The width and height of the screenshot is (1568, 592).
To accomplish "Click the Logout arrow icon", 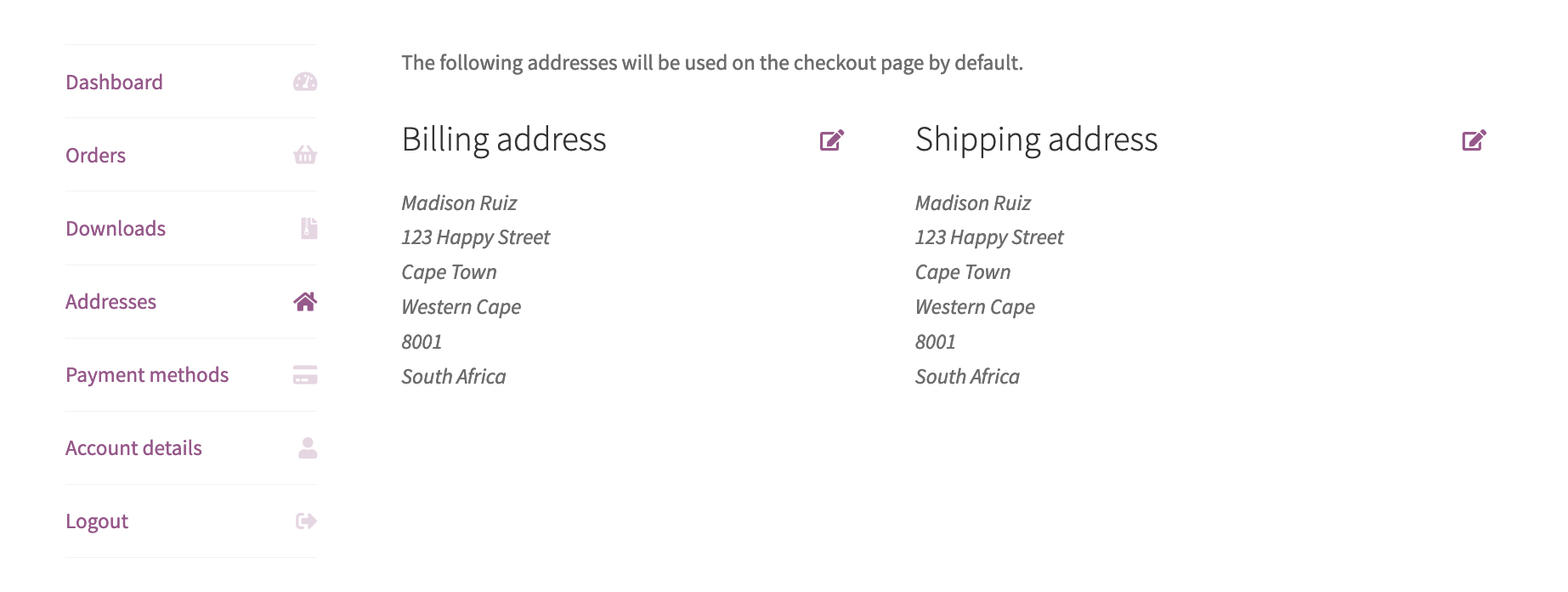I will point(306,521).
